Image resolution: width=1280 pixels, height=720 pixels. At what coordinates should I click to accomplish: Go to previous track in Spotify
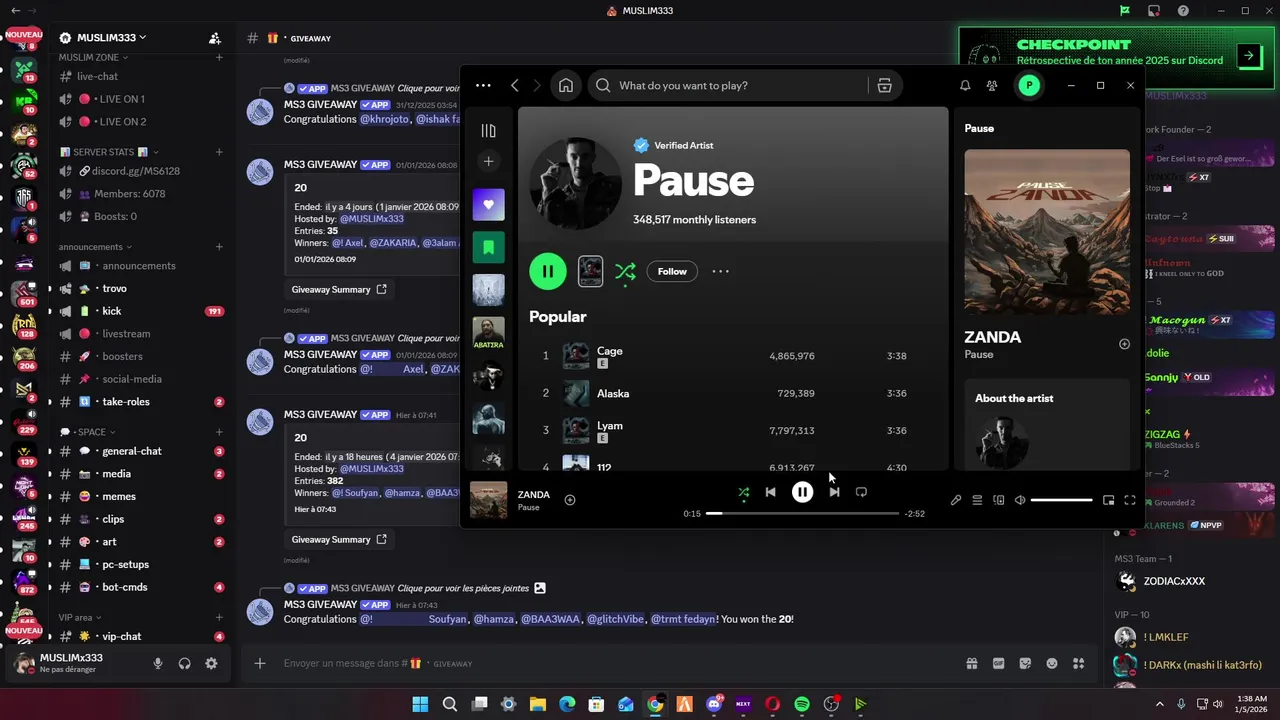(770, 492)
